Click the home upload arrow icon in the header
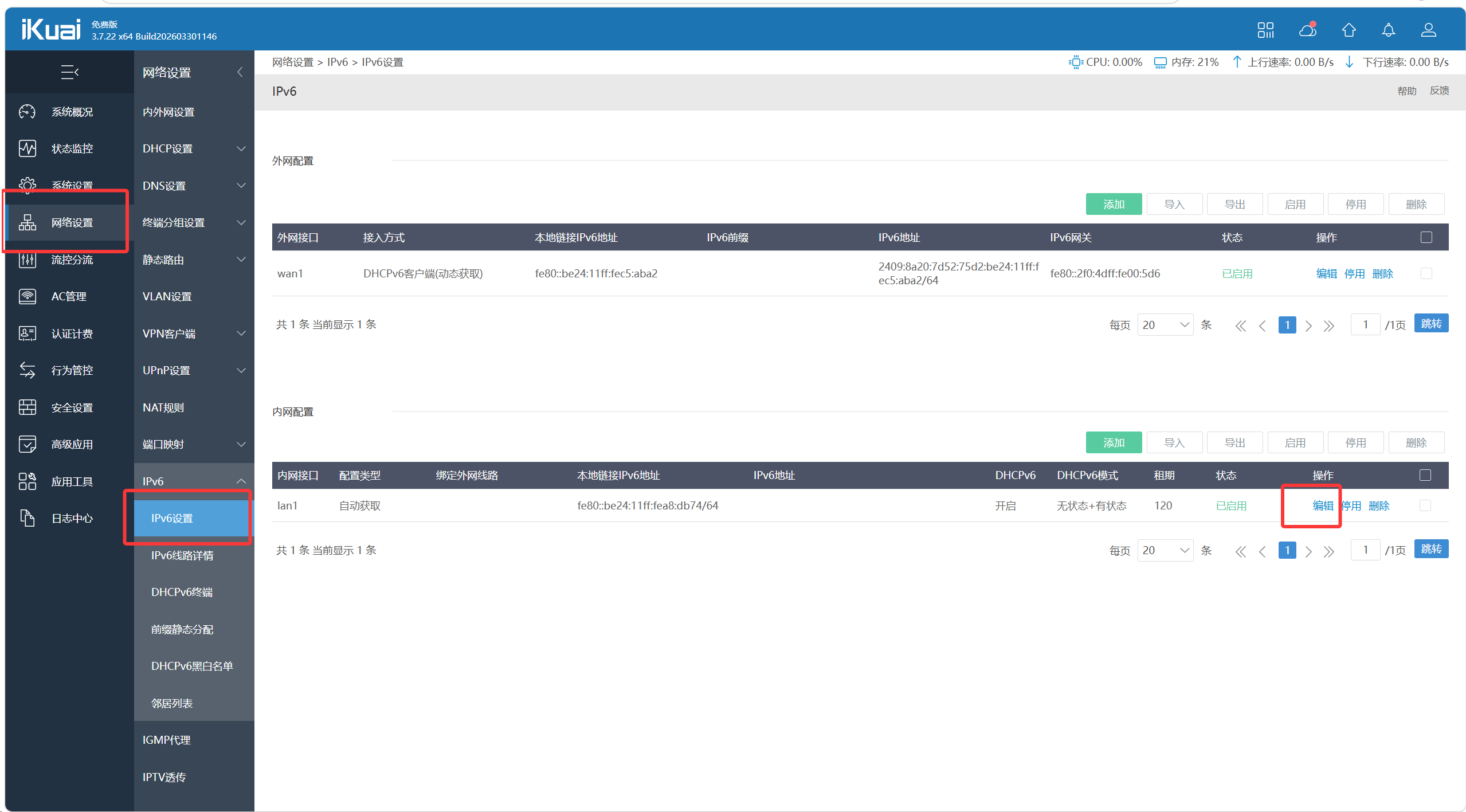Viewport: 1466px width, 812px height. pos(1349,30)
